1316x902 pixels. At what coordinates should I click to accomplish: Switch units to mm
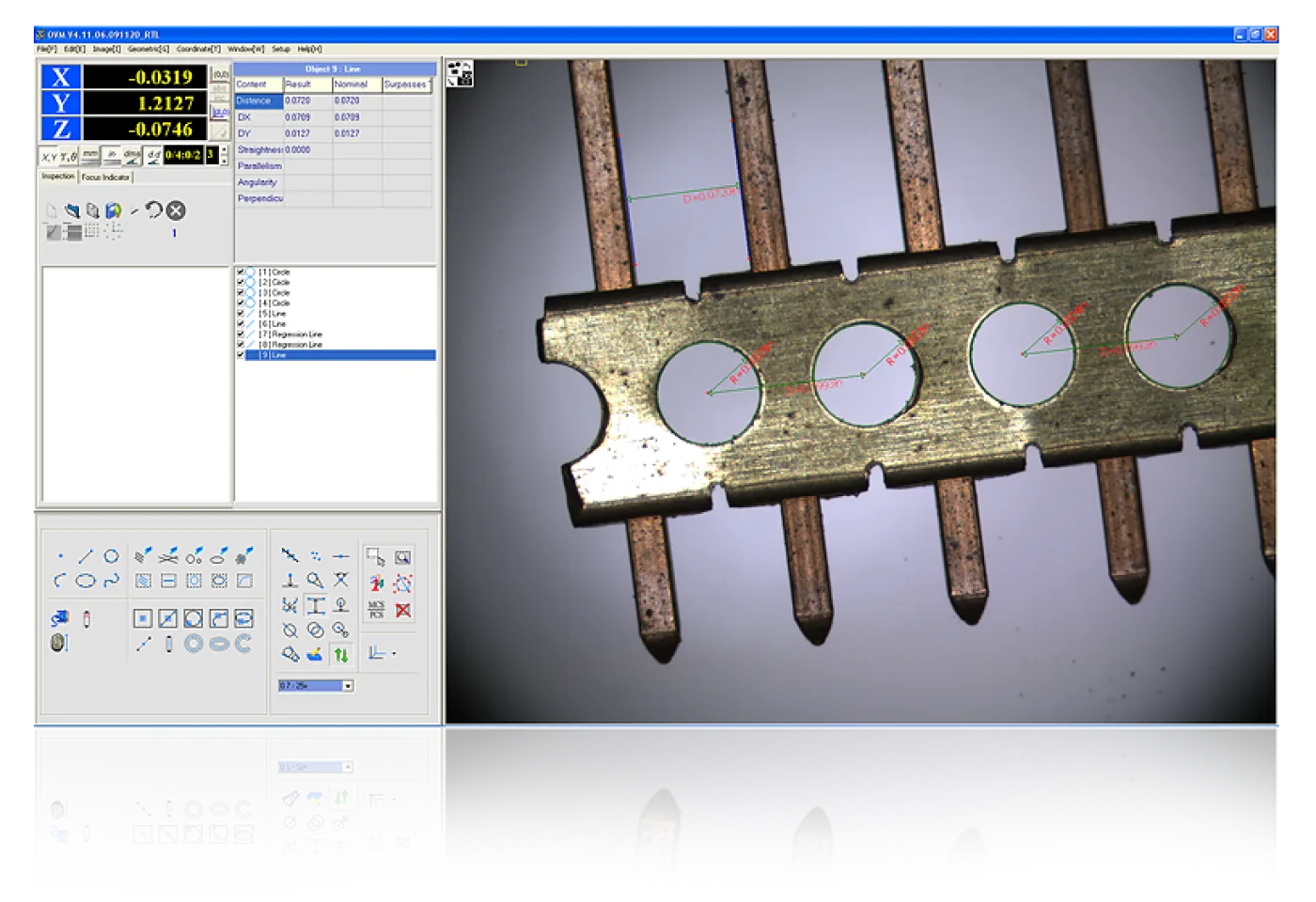point(90,155)
